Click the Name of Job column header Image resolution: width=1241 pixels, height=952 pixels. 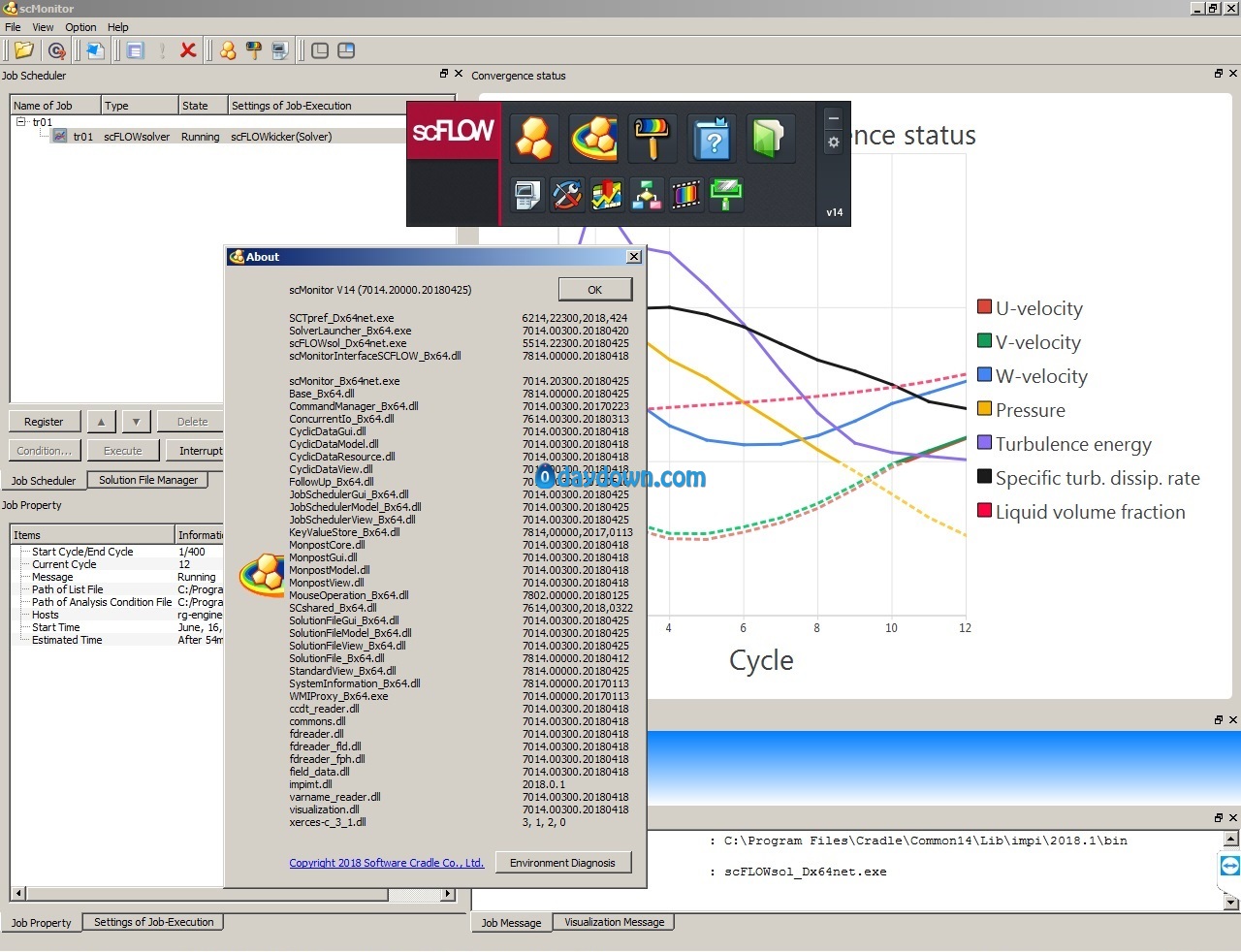click(x=55, y=106)
